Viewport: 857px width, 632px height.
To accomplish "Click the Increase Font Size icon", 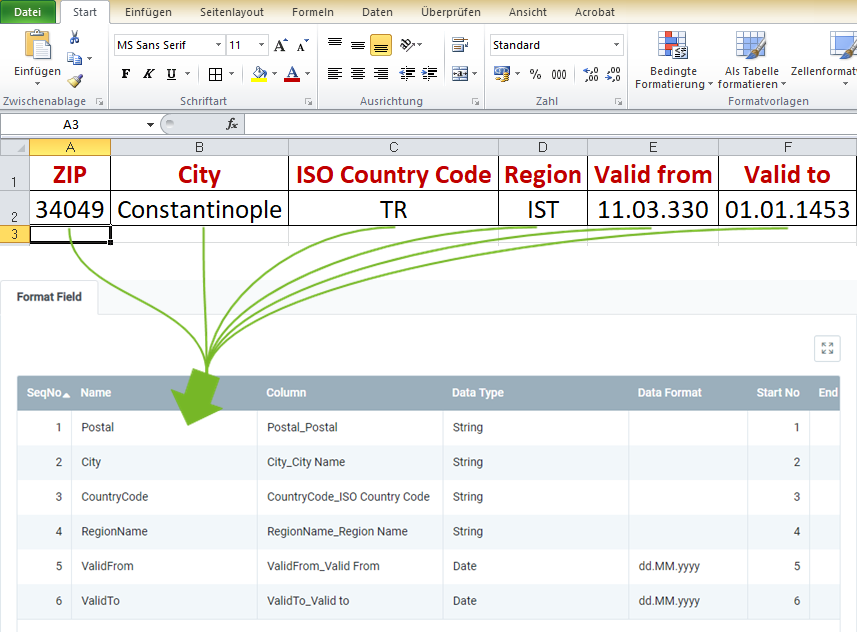I will (280, 45).
